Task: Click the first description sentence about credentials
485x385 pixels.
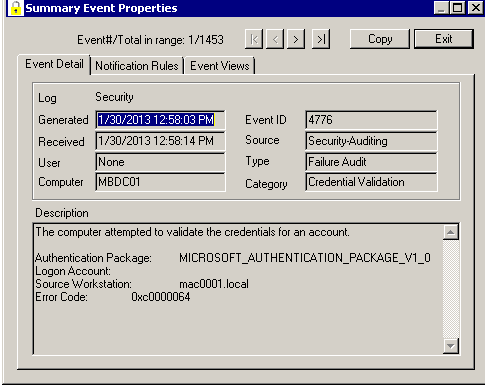Action: click(x=193, y=232)
